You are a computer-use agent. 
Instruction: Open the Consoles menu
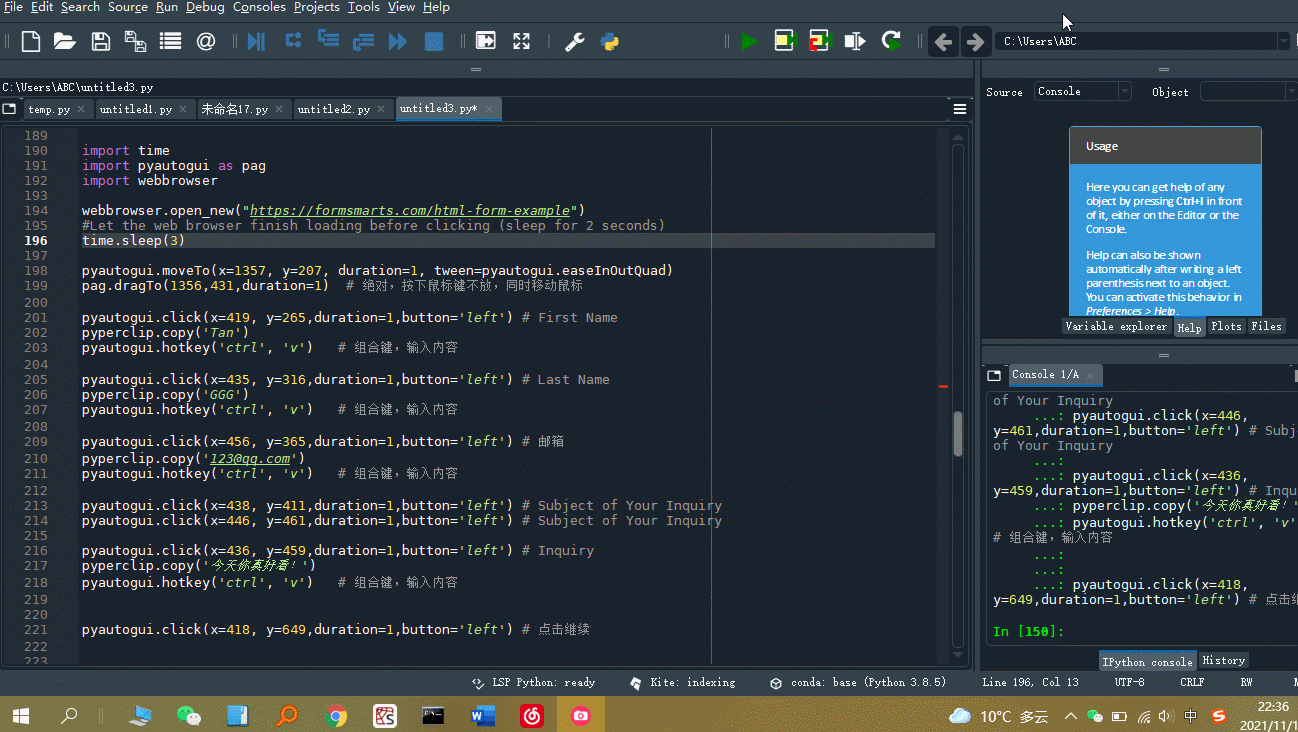[x=259, y=7]
